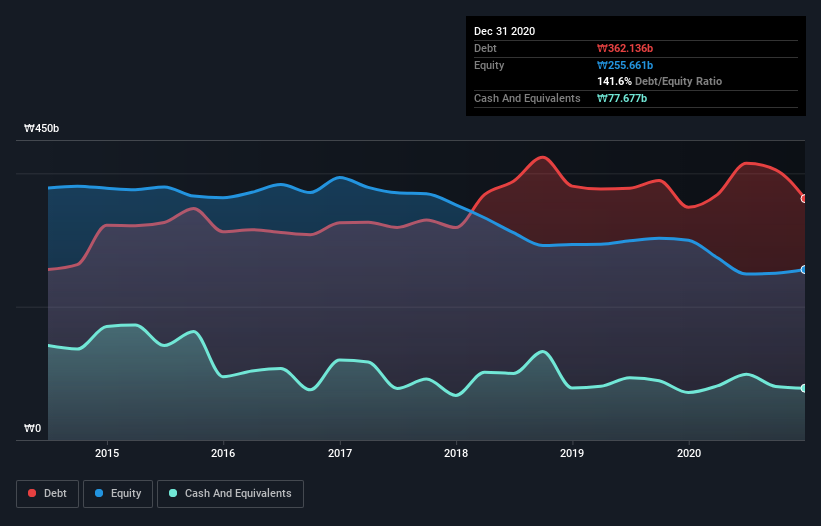Click the 2015 x-axis label
Viewport: 821px width, 526px height.
pos(107,453)
